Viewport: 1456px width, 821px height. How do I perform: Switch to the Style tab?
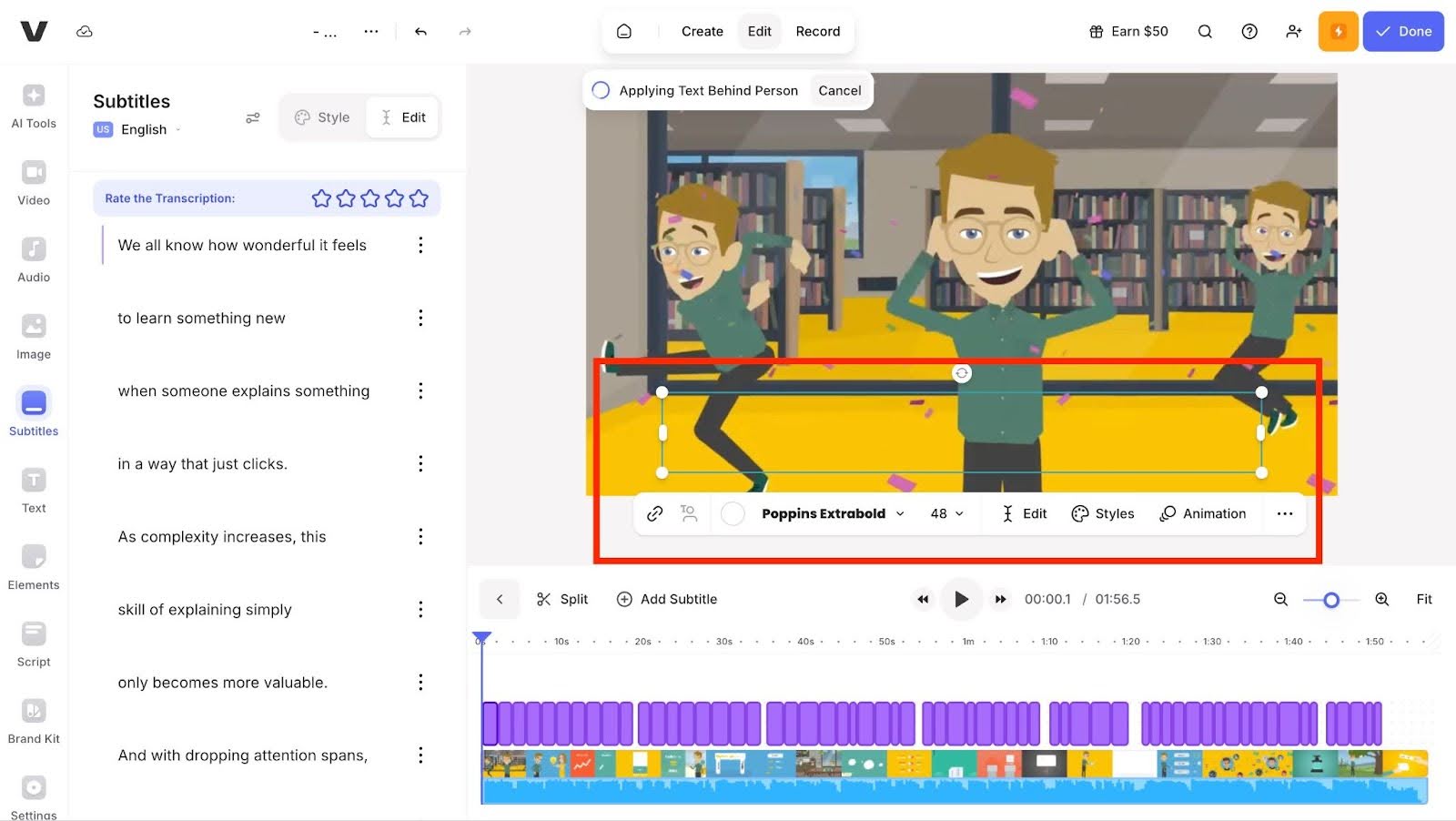pos(322,117)
